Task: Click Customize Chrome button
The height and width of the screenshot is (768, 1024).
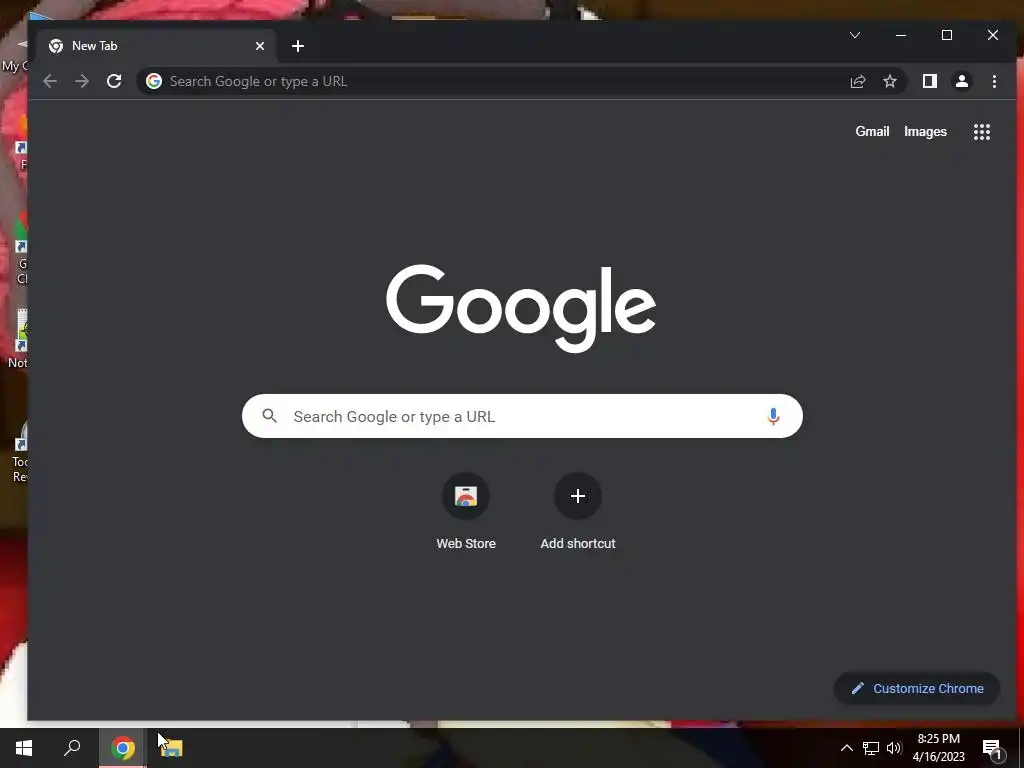Action: click(917, 688)
